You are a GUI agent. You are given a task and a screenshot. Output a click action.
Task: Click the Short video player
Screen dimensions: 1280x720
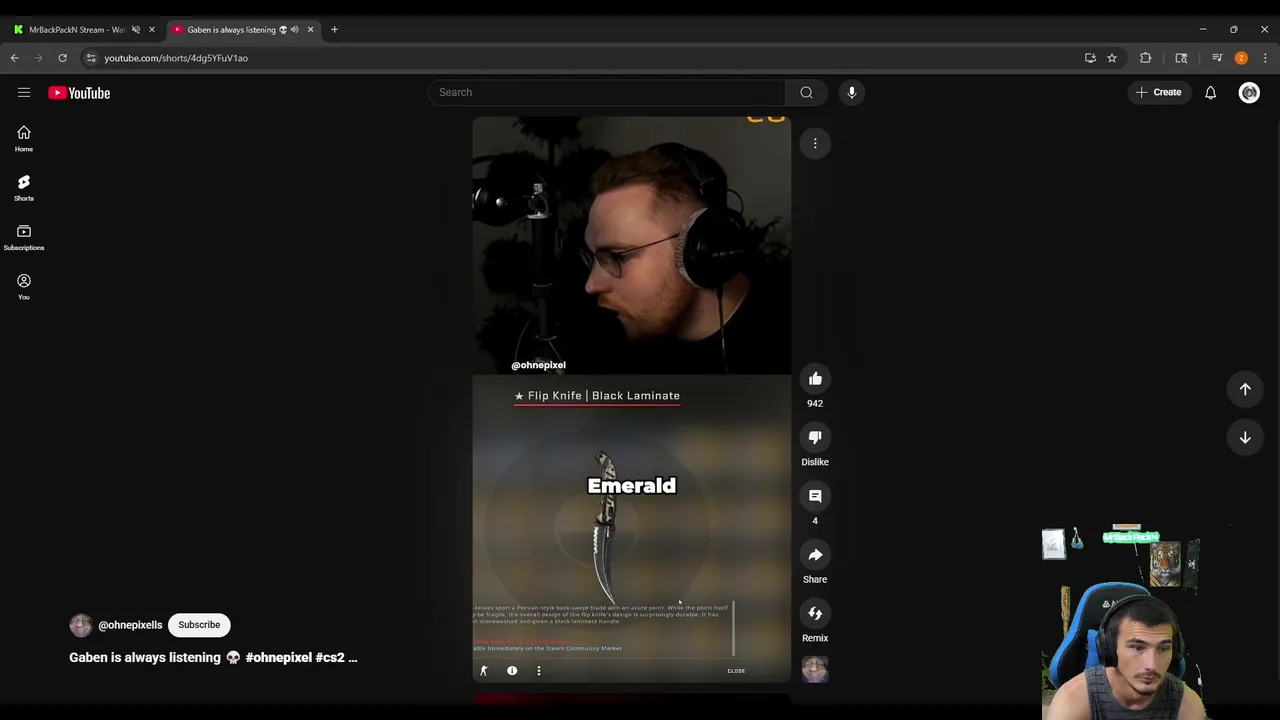point(631,399)
